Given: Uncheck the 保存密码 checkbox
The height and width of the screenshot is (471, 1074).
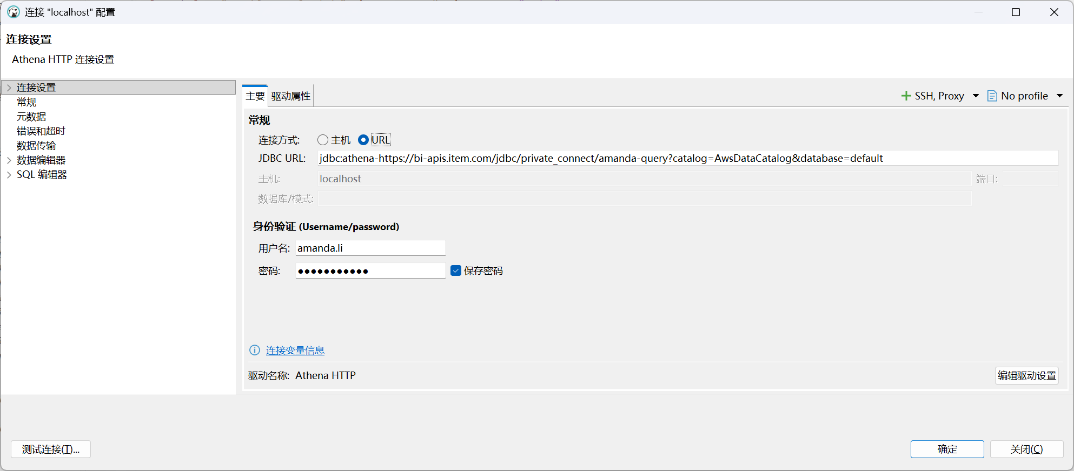Looking at the screenshot, I should (455, 270).
